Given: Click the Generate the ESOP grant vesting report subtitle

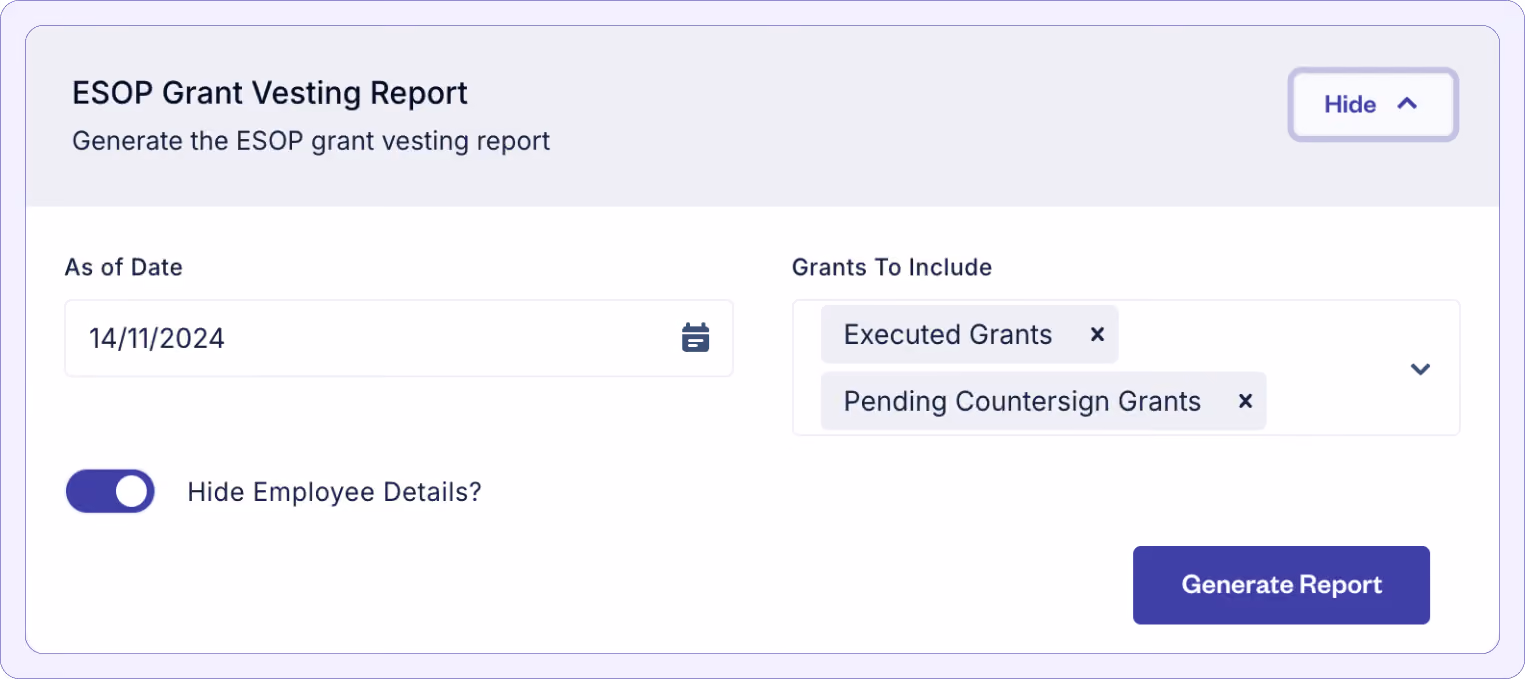Looking at the screenshot, I should tap(311, 141).
